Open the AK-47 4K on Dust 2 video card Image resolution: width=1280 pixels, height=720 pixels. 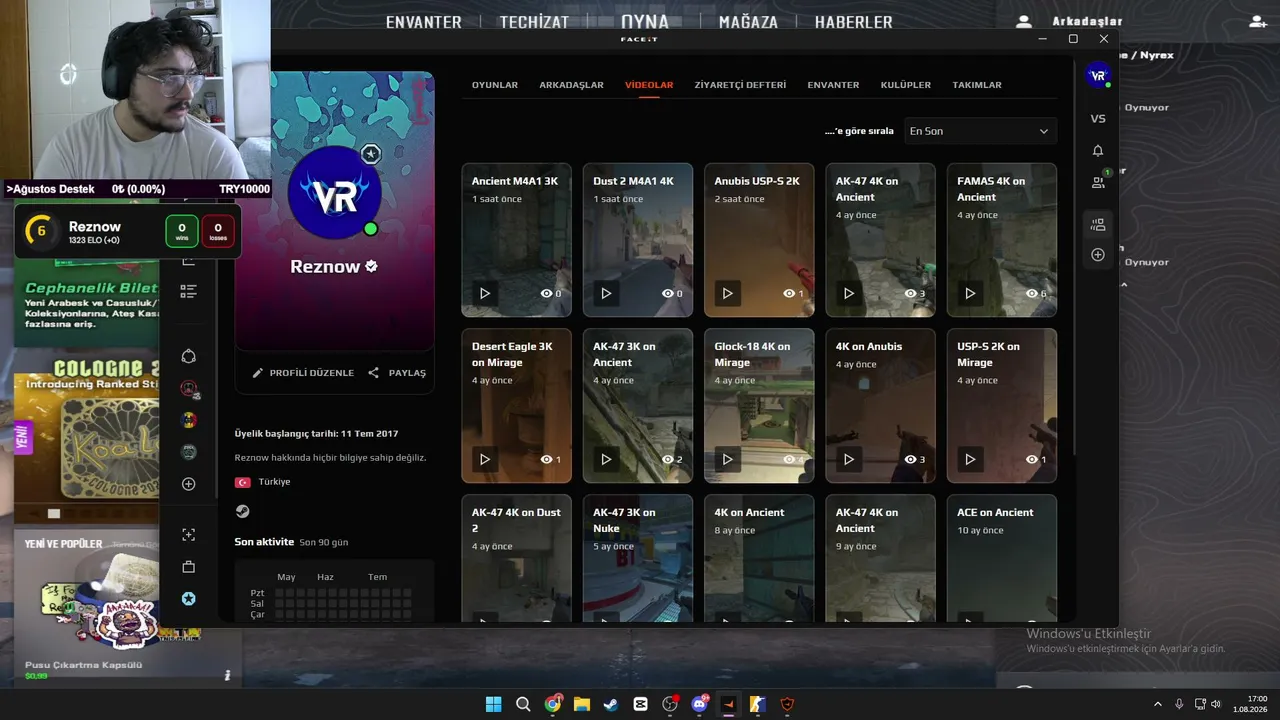click(516, 558)
